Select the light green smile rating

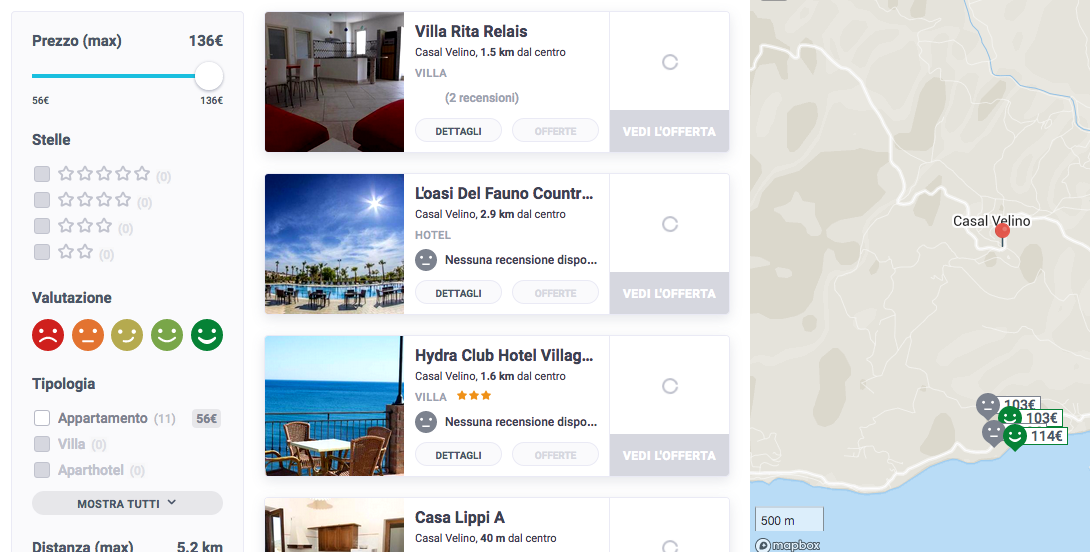pyautogui.click(x=167, y=335)
